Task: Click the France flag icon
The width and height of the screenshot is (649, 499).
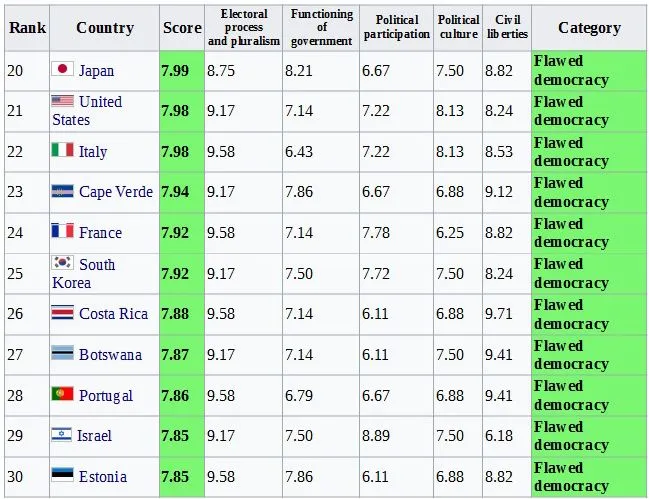Action: coord(63,232)
